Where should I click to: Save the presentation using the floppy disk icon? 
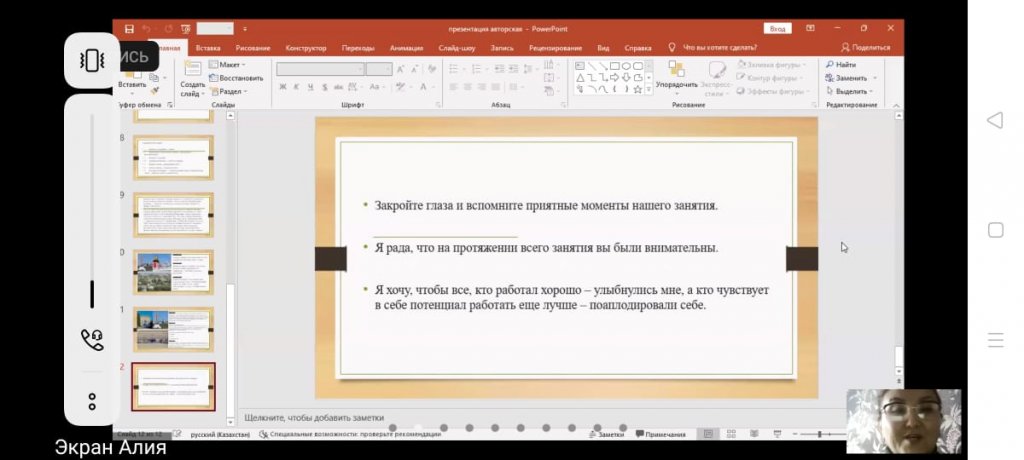pos(129,29)
